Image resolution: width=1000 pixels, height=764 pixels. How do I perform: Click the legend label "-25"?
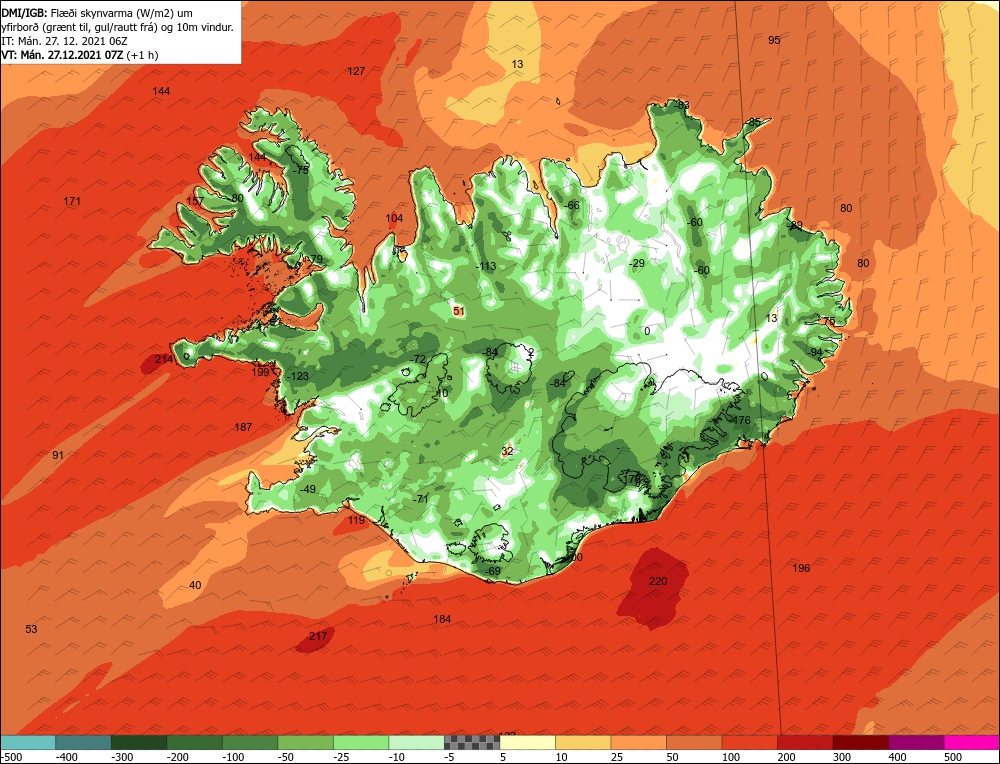click(343, 757)
